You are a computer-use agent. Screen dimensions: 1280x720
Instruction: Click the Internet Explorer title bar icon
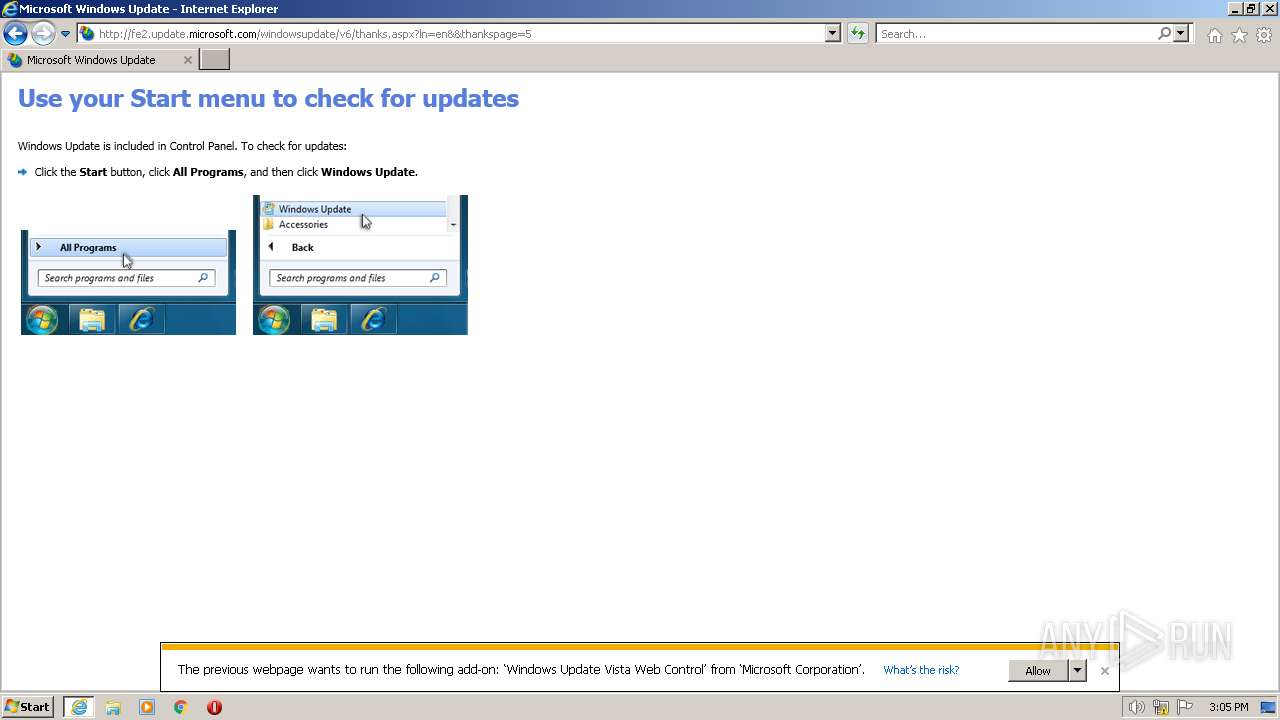10,9
